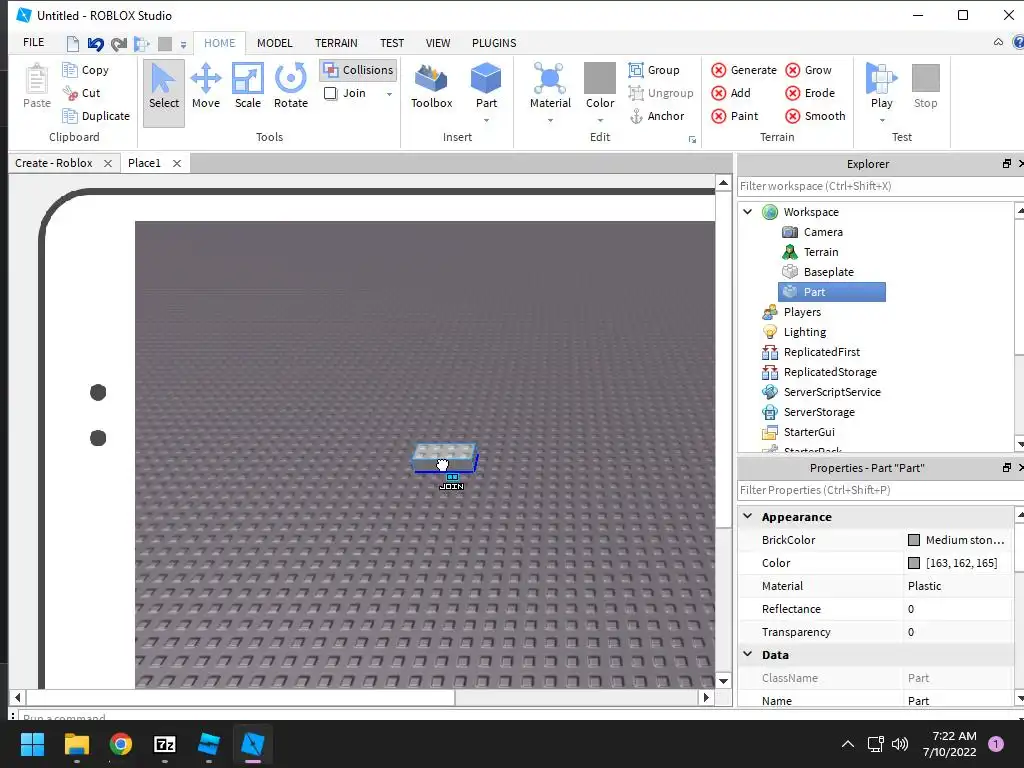Image resolution: width=1024 pixels, height=768 pixels.
Task: Click the Transparency property value
Action: pos(959,632)
